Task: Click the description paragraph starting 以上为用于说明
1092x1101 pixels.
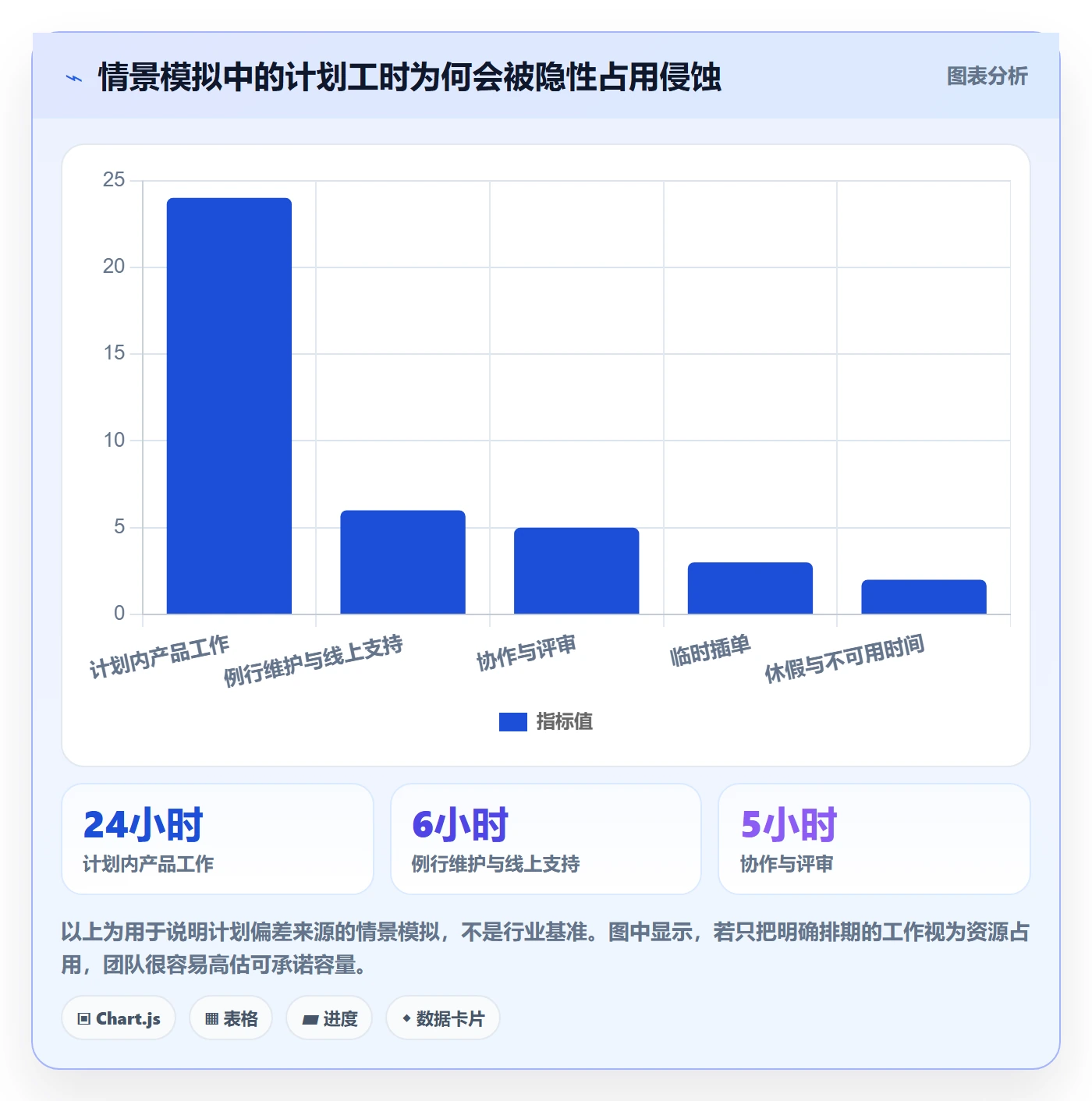Action: click(546, 948)
